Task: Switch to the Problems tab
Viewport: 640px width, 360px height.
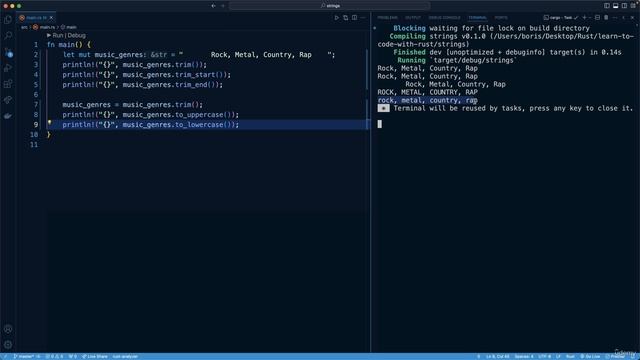Action: click(387, 18)
